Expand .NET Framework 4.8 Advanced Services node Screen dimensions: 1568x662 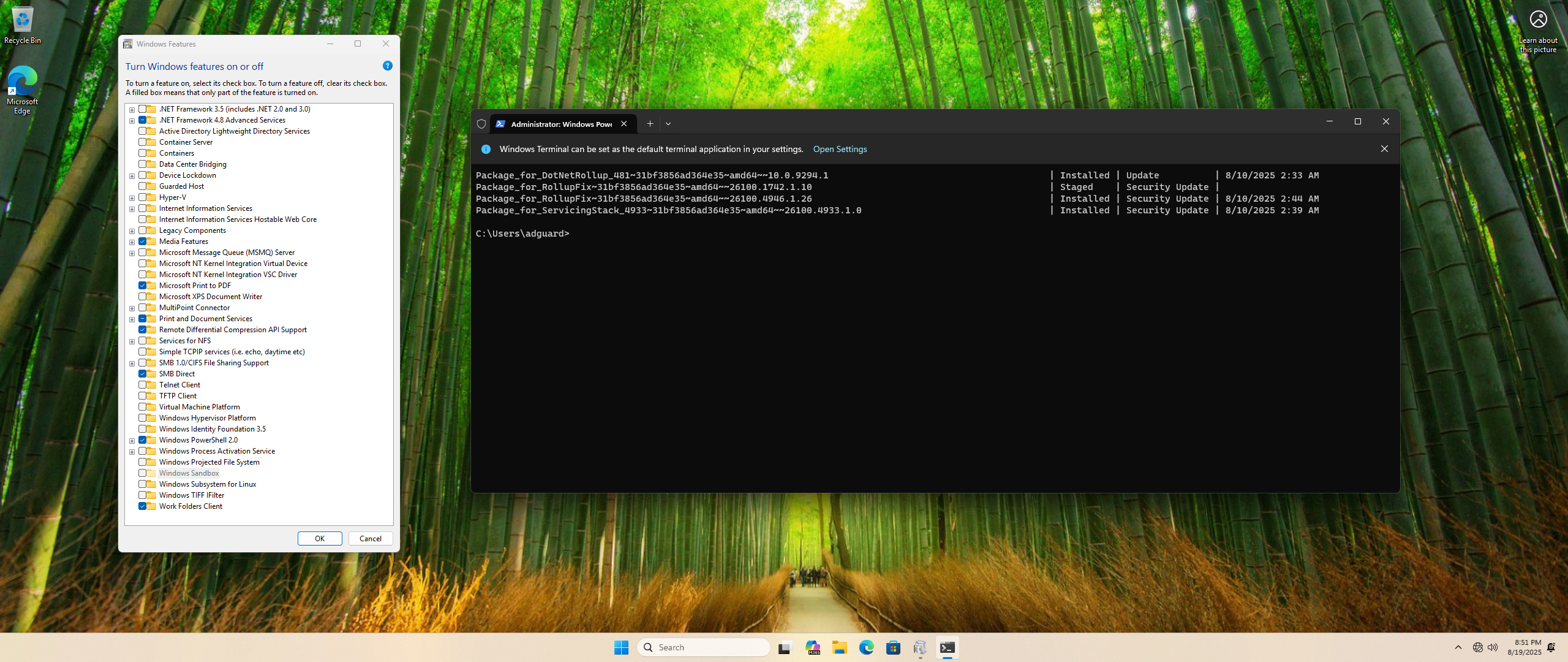132,121
